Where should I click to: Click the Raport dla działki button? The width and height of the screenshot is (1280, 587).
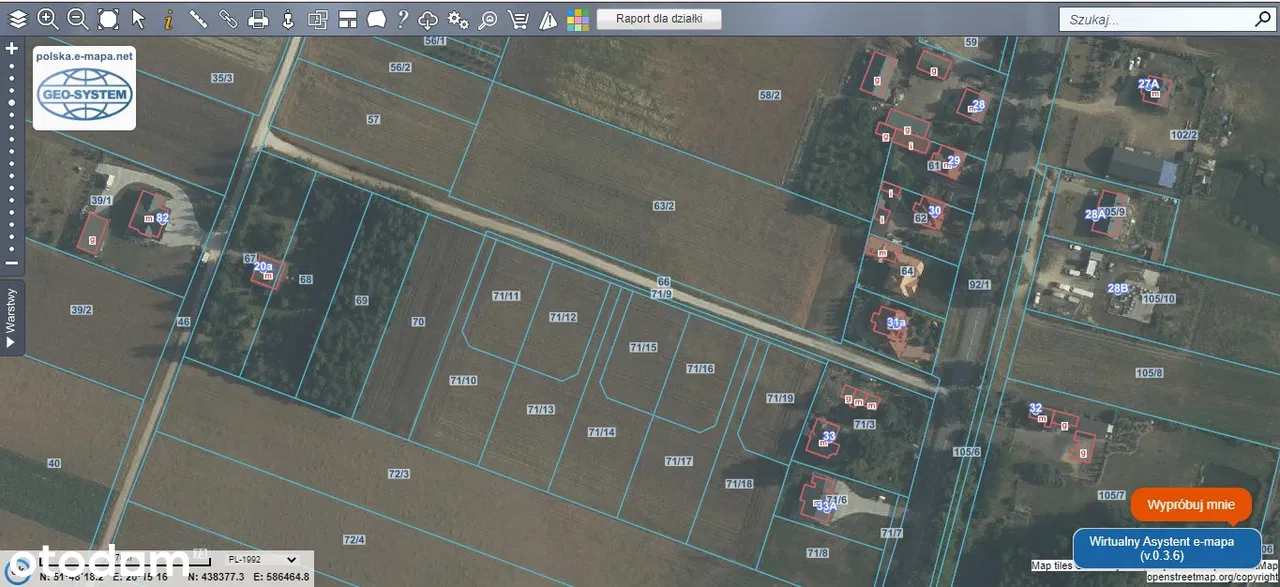pos(658,18)
